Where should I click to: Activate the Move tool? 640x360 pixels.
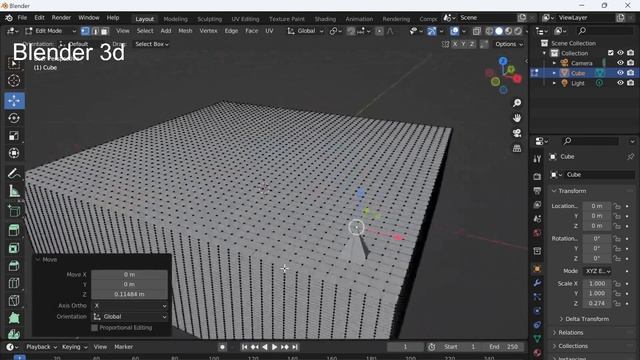14,100
